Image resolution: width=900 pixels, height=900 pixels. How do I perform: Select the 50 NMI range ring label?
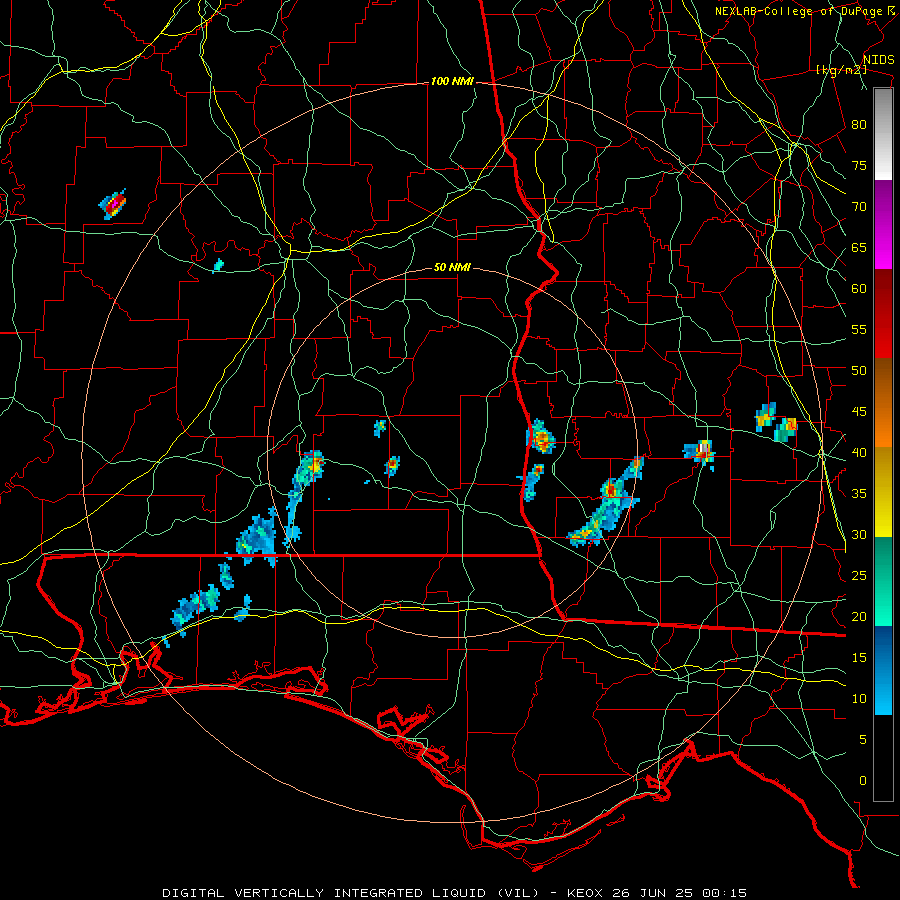[x=452, y=267]
